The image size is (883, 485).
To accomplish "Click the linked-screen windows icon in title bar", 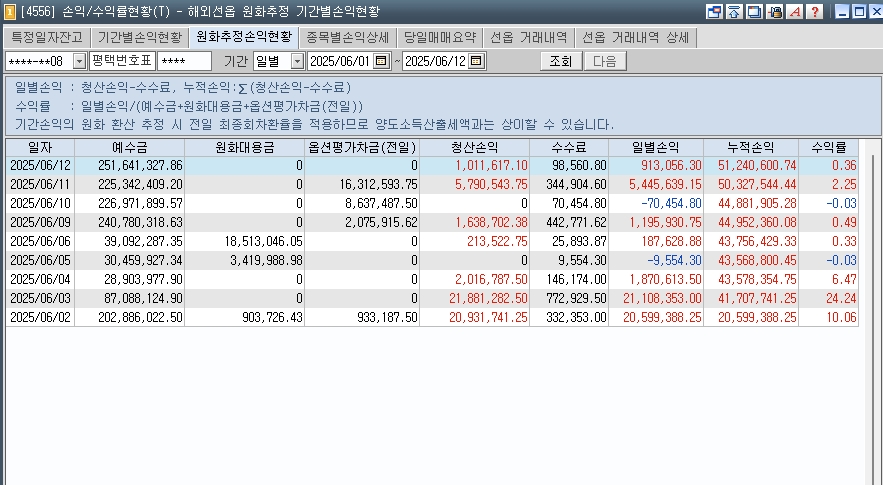I will pyautogui.click(x=714, y=11).
